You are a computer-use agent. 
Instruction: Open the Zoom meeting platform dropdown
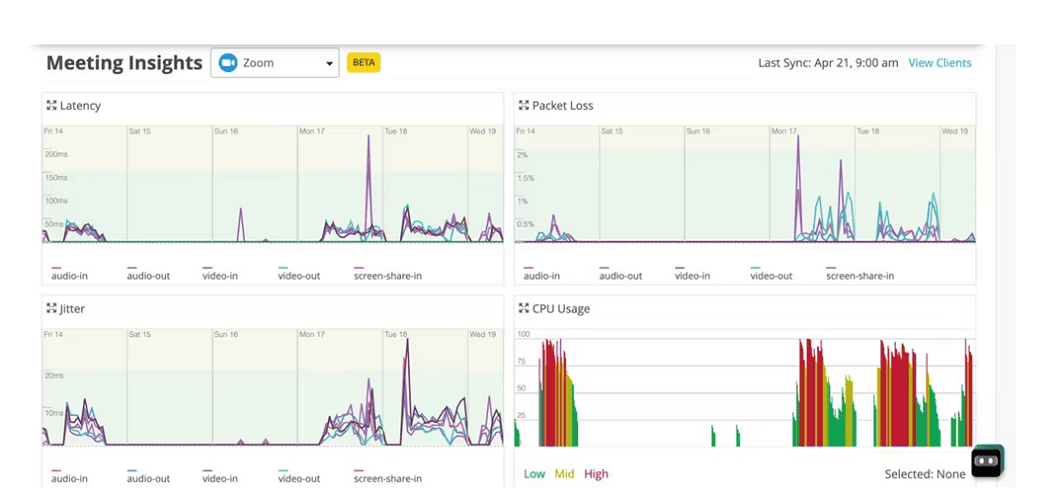tap(274, 63)
